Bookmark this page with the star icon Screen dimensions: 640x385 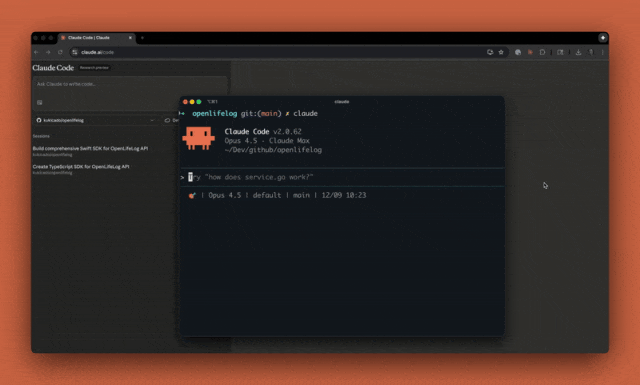point(501,52)
